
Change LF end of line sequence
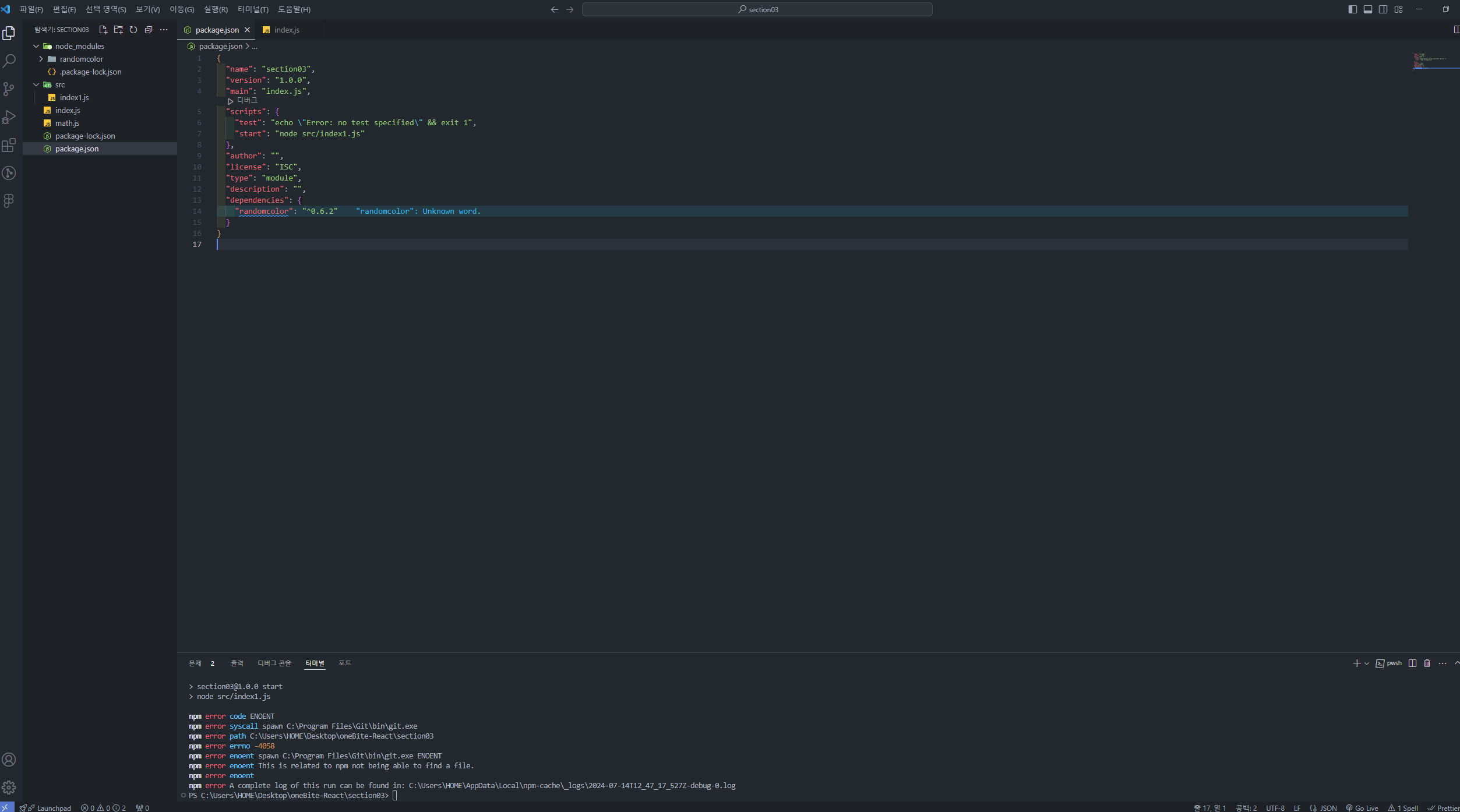[1297, 807]
